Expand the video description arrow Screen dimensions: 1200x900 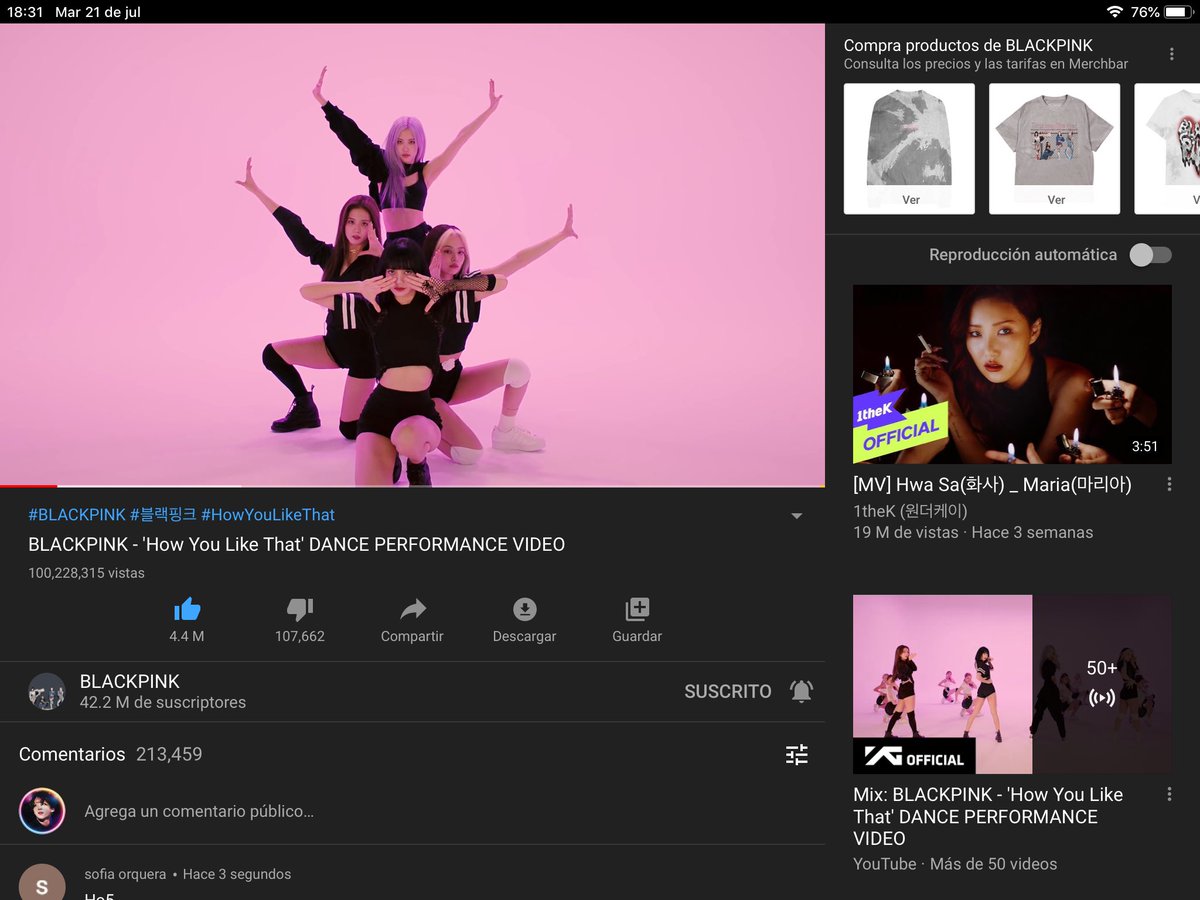click(x=797, y=516)
